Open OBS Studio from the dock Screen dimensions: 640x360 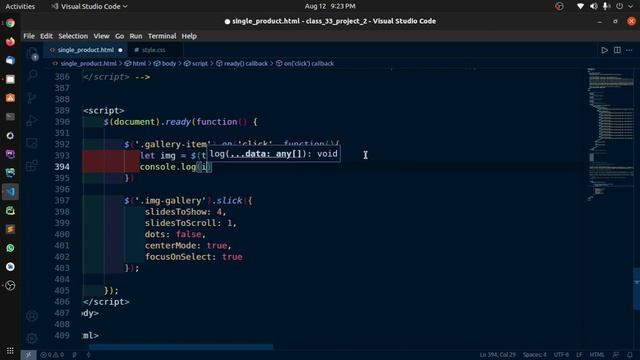point(10,286)
